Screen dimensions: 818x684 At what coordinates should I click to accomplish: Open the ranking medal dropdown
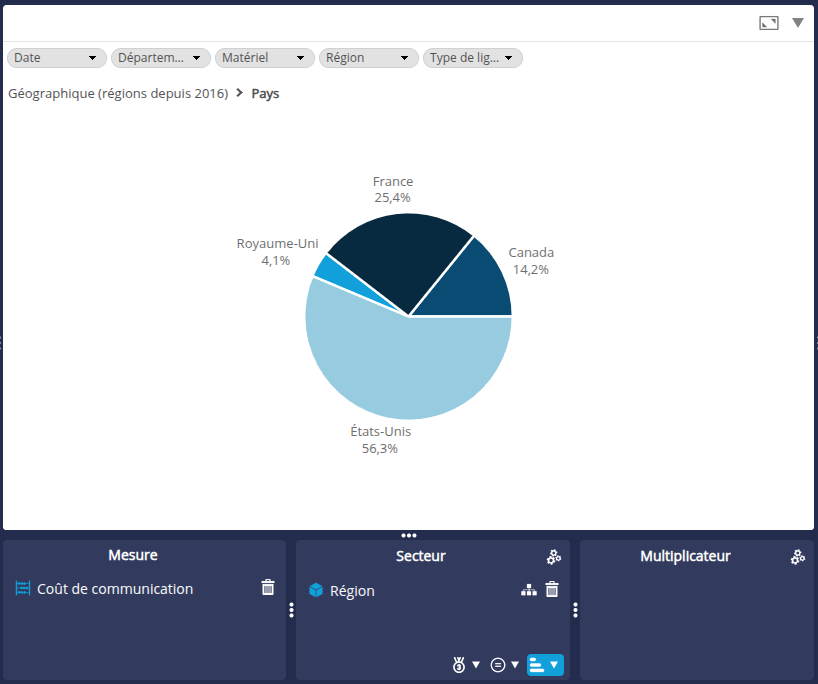pos(465,664)
